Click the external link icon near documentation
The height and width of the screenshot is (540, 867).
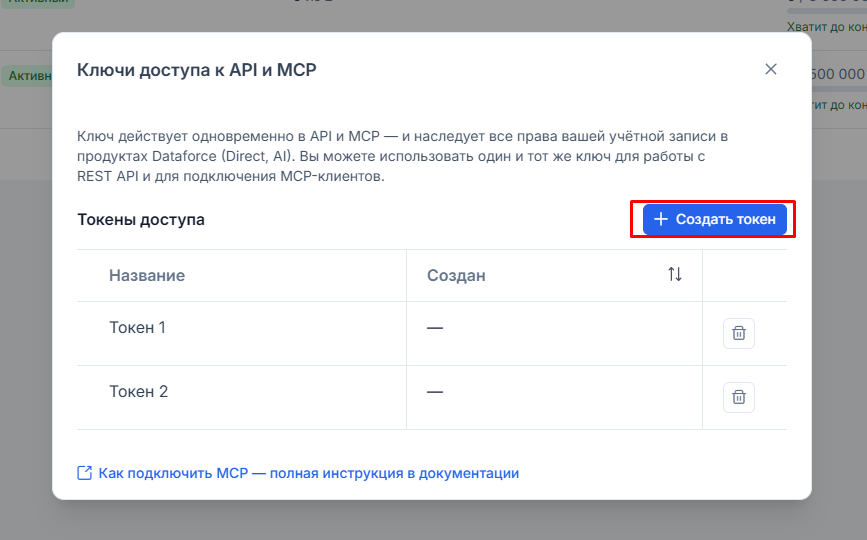tap(85, 473)
